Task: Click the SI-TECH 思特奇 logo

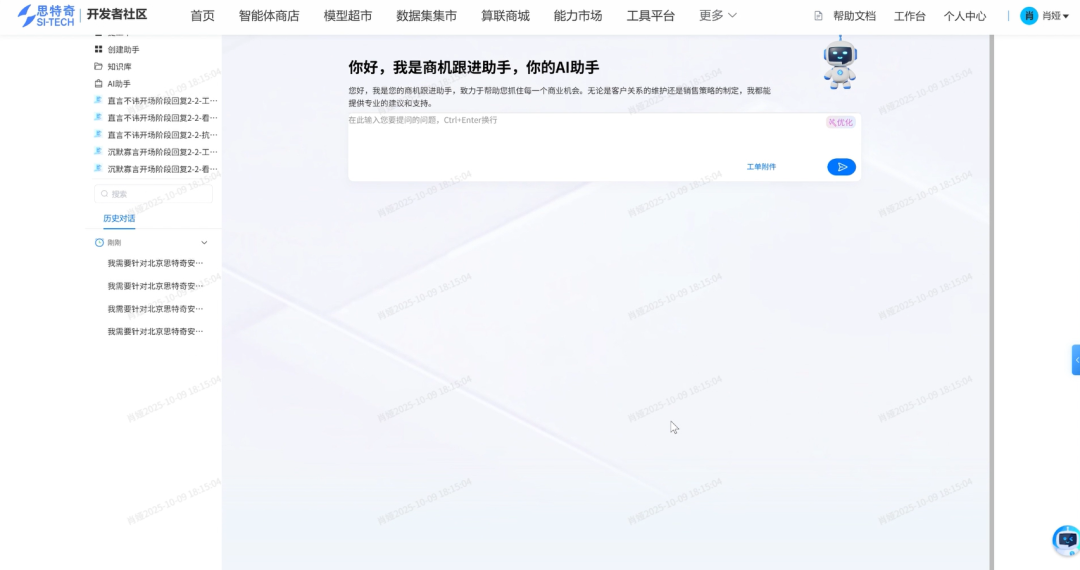Action: pos(46,15)
